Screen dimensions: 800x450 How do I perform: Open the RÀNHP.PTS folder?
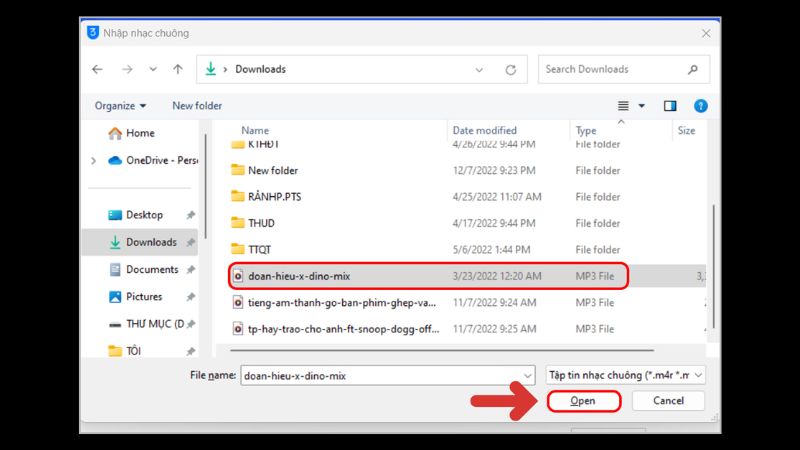[273, 196]
